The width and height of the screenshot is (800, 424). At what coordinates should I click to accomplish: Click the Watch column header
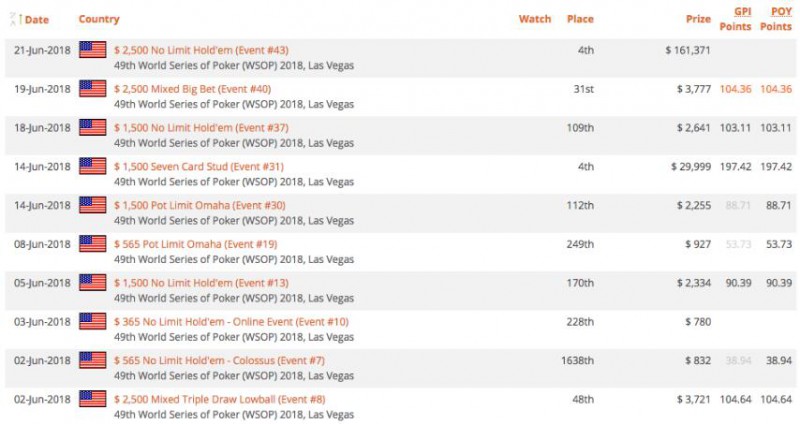[x=535, y=19]
